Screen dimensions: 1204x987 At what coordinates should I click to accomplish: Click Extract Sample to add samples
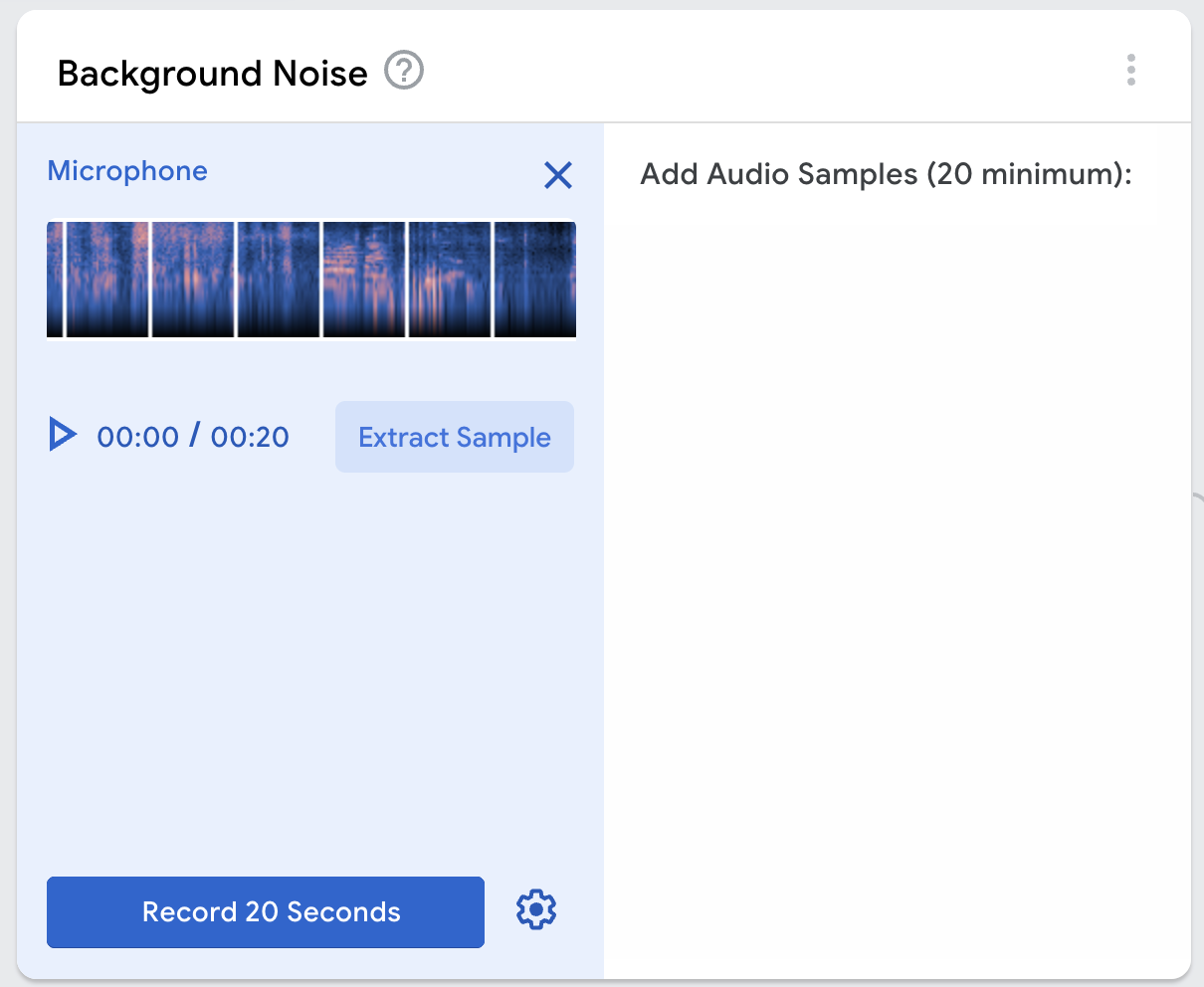[x=454, y=436]
